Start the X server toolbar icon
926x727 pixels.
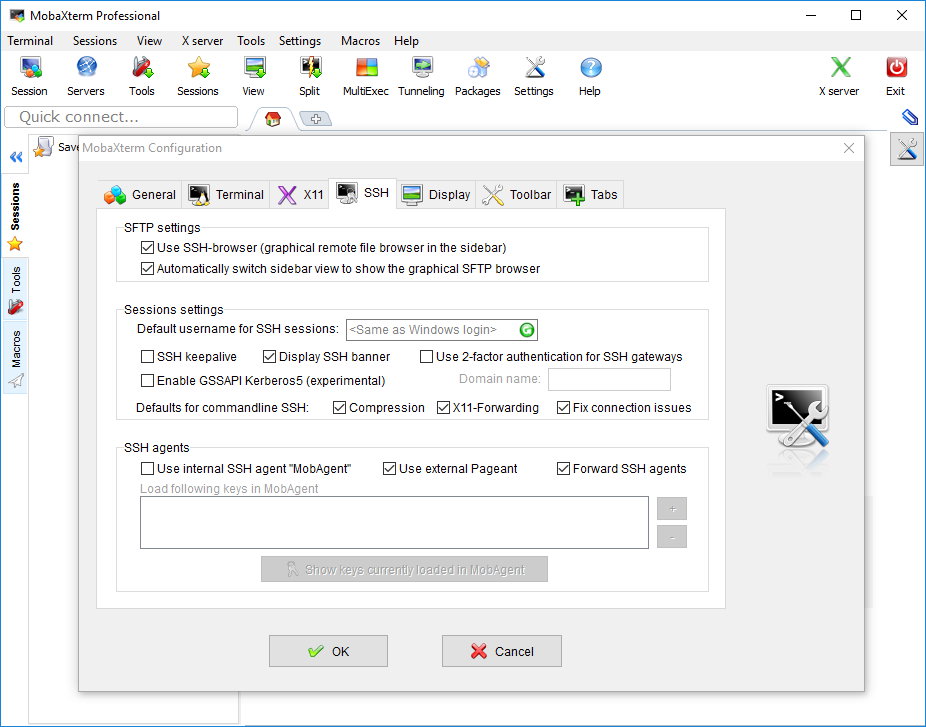[x=839, y=76]
